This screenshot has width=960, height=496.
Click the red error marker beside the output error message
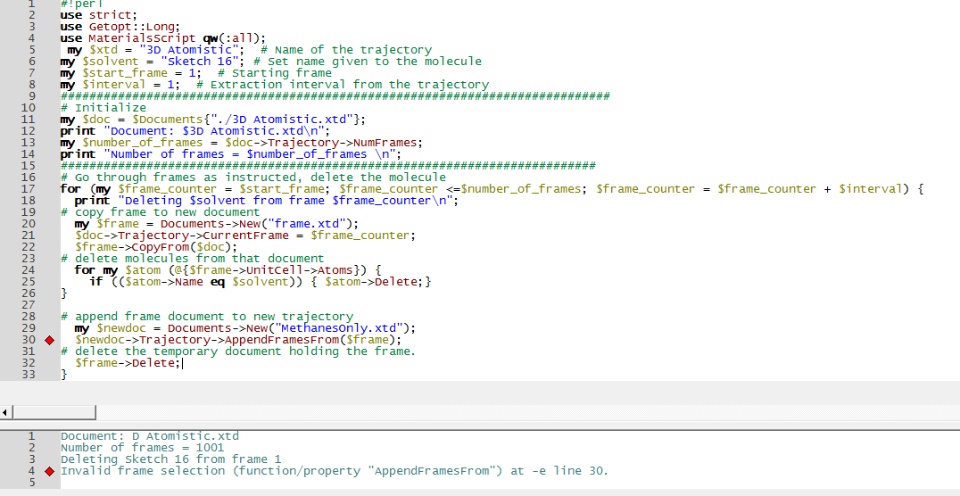50,472
